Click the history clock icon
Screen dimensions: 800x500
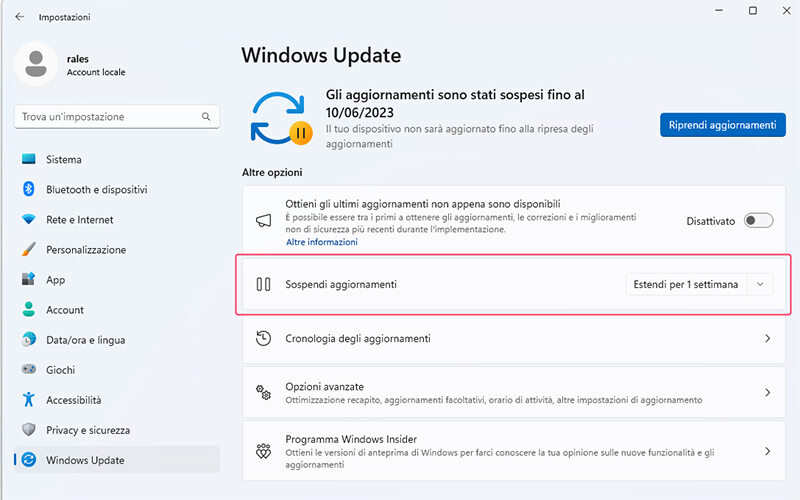(x=263, y=338)
